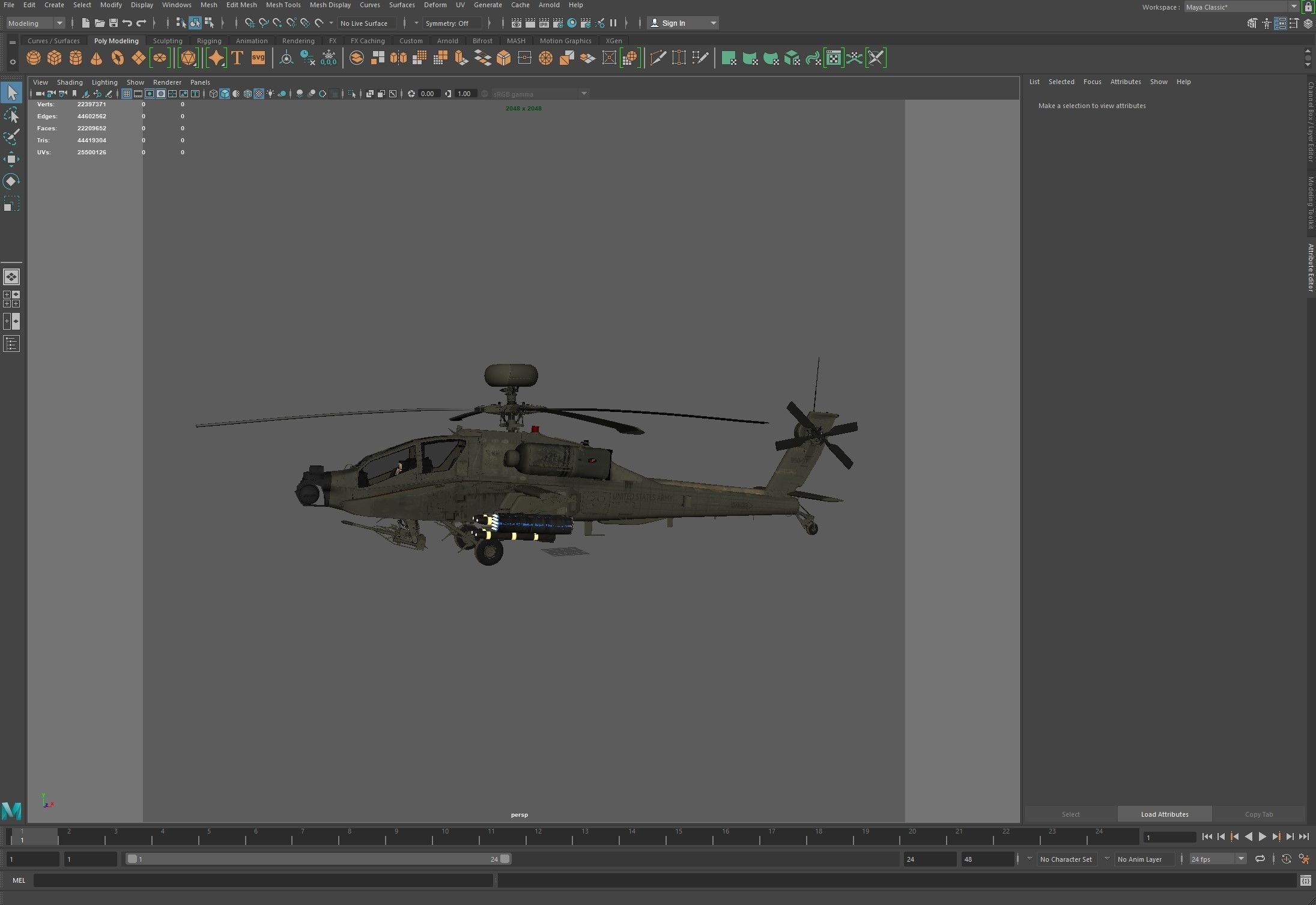Activate the Rotate tool in toolbox
Image resolution: width=1316 pixels, height=905 pixels.
(x=11, y=181)
